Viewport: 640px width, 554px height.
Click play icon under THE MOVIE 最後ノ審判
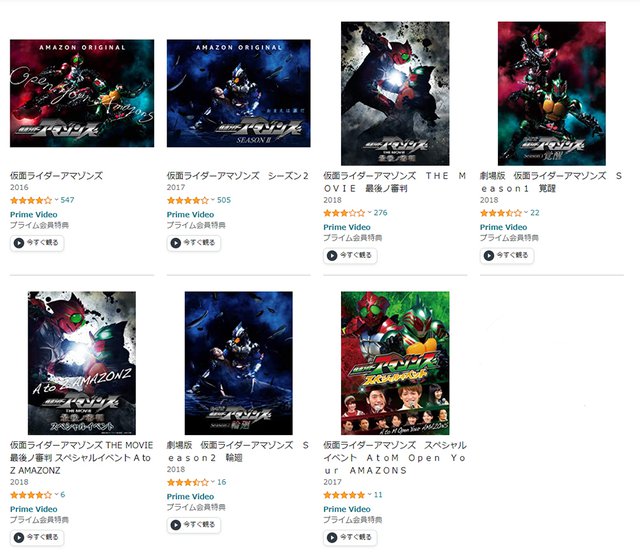[332, 256]
